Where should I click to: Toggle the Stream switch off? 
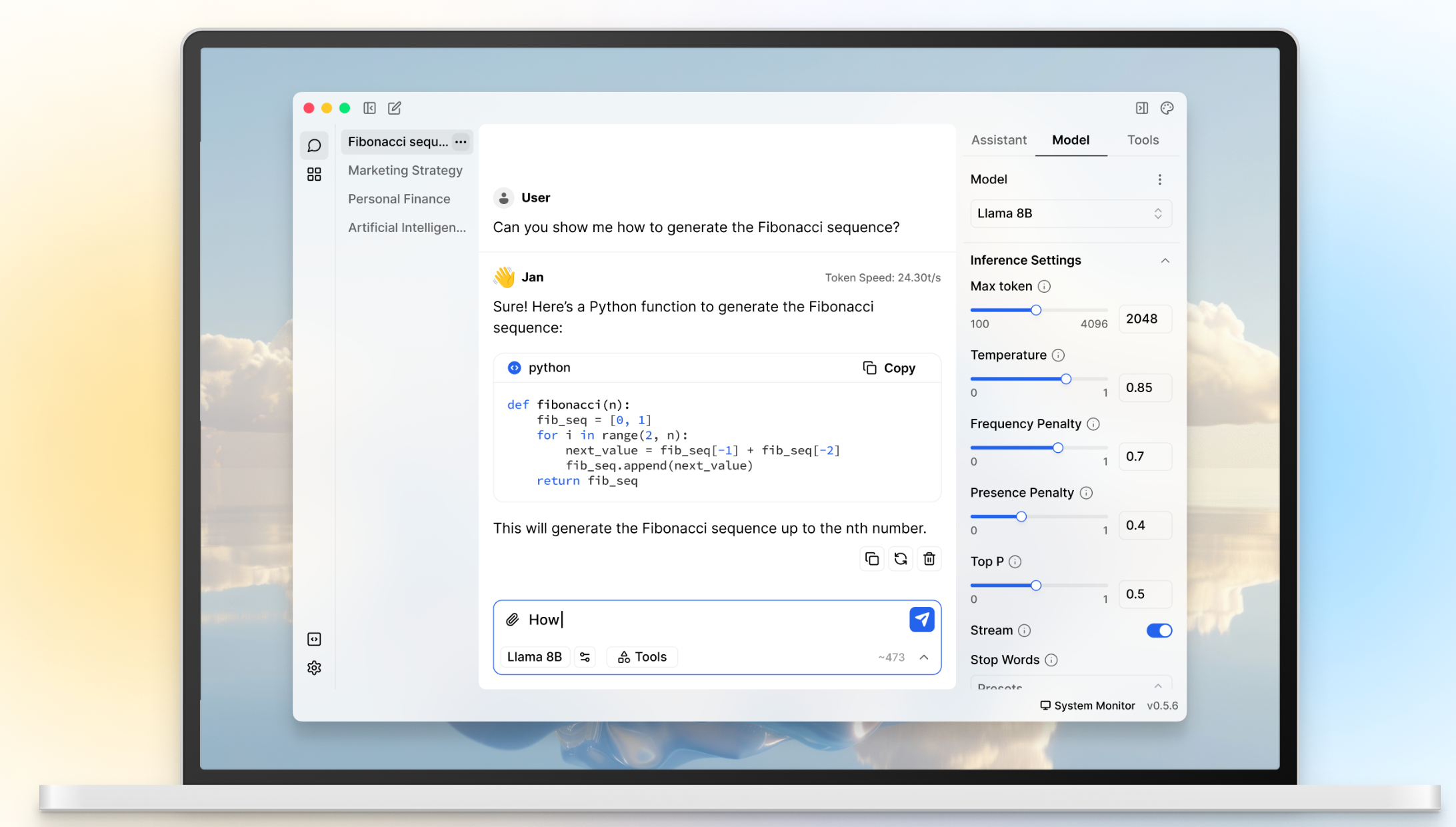(1159, 630)
